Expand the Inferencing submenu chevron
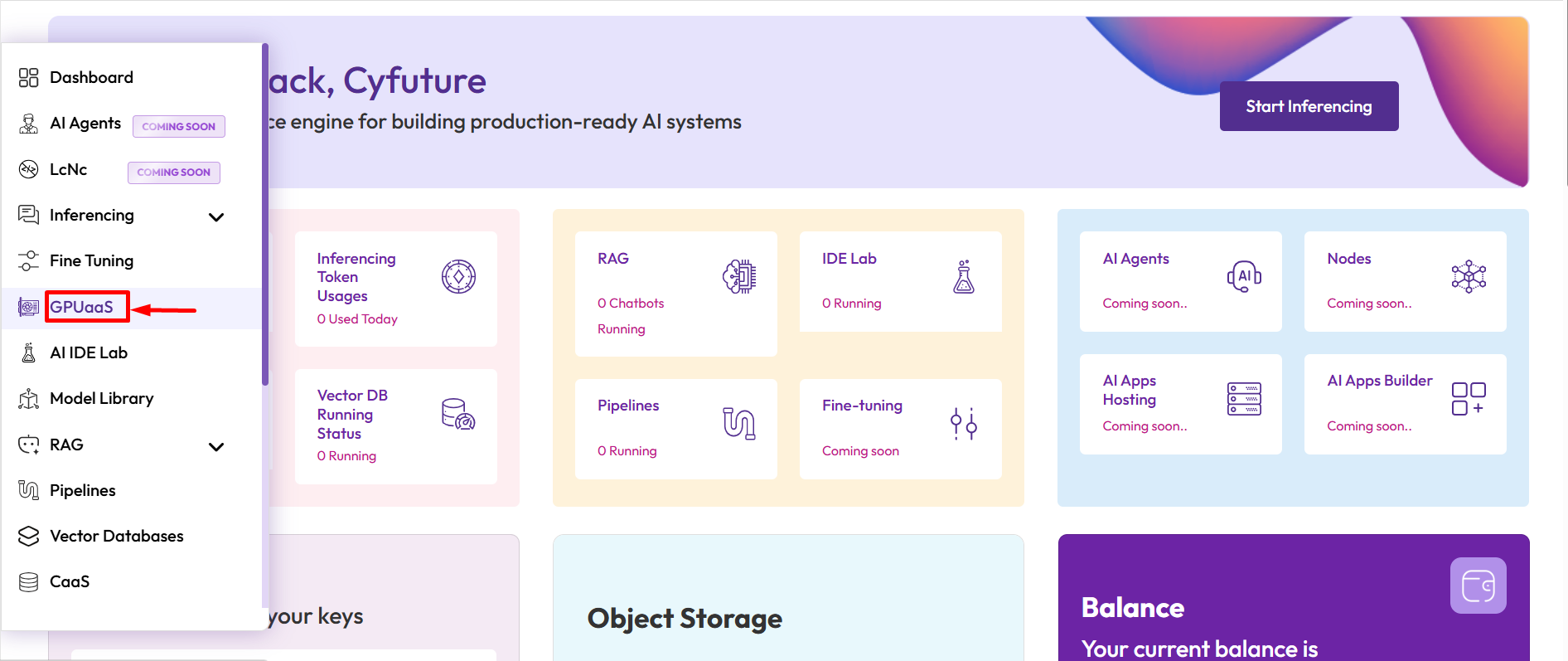Image resolution: width=1568 pixels, height=661 pixels. 216,217
